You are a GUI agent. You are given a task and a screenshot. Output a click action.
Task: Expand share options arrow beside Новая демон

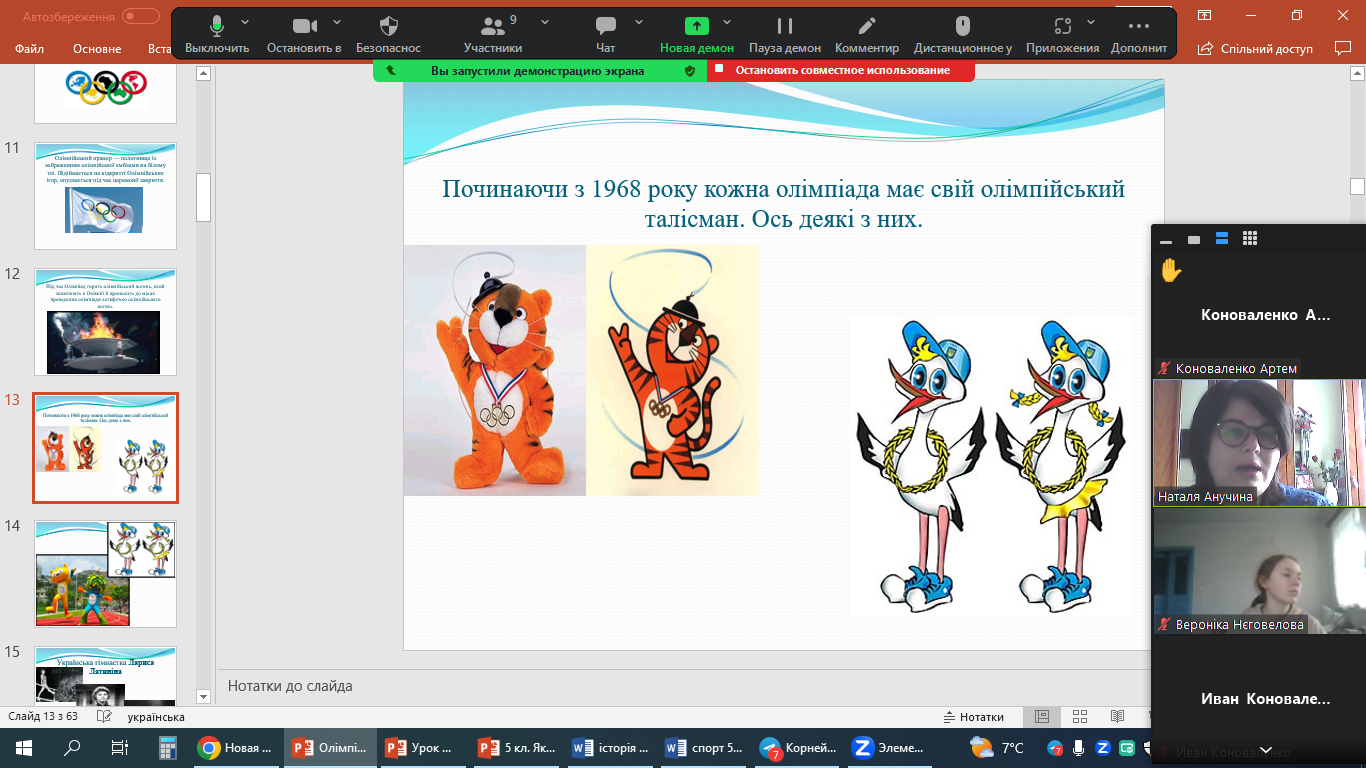(x=727, y=22)
